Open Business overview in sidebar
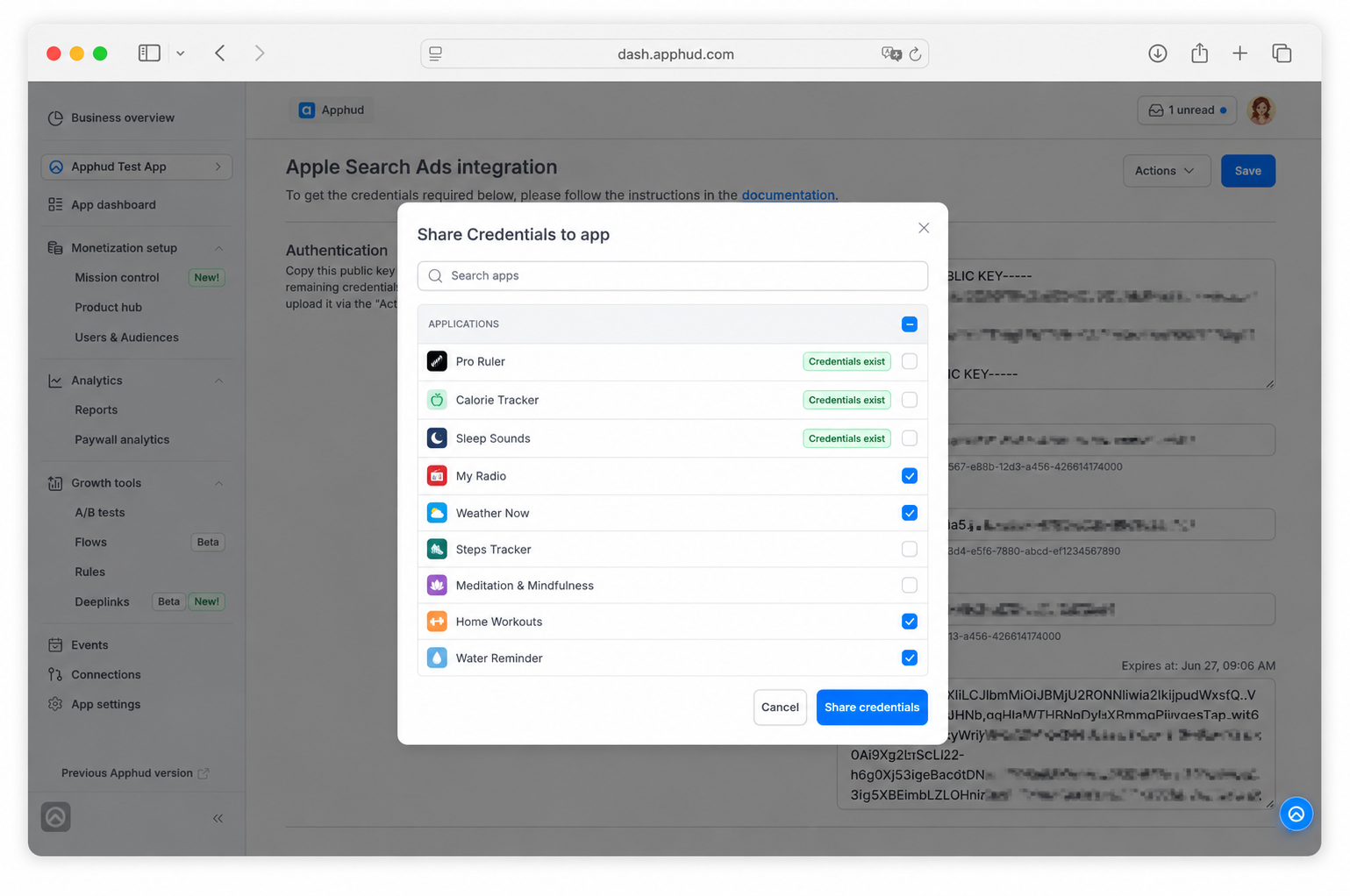The height and width of the screenshot is (896, 1350). coord(123,118)
